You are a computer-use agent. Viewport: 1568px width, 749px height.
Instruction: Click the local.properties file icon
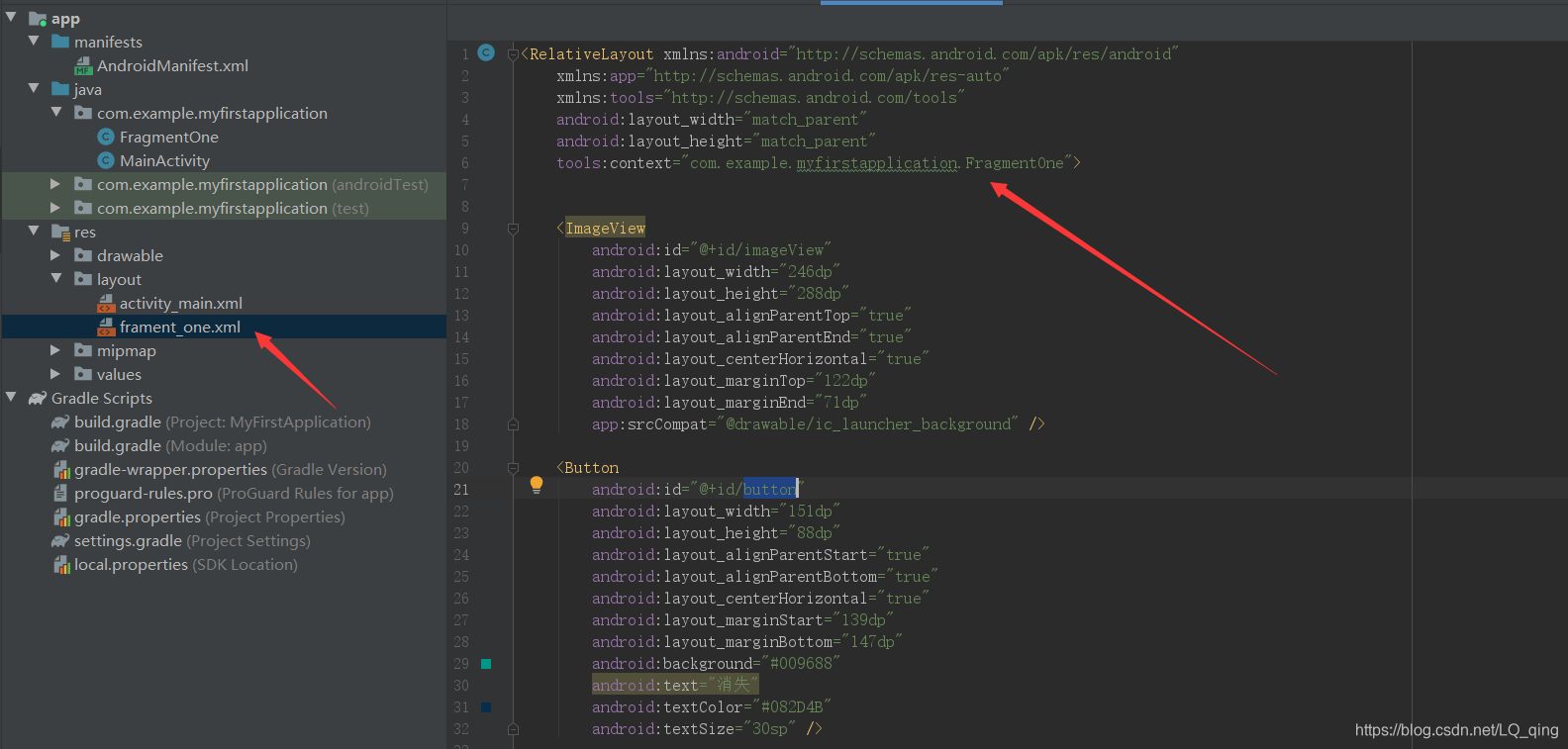click(61, 564)
